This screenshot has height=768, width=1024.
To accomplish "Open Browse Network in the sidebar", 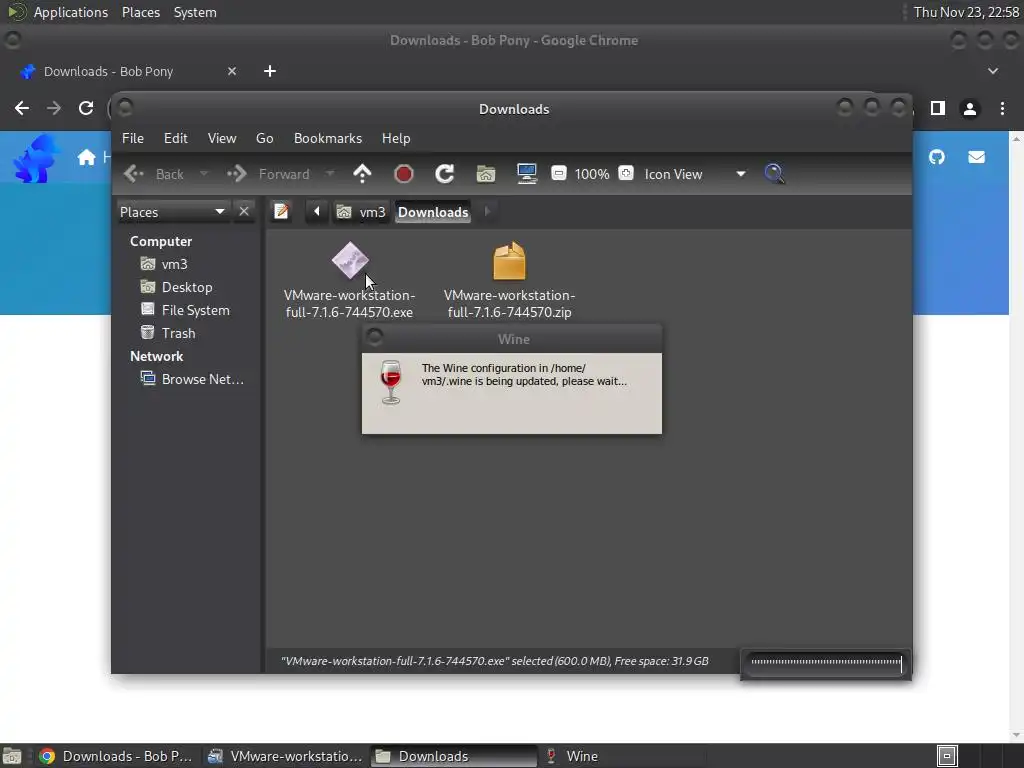I will pyautogui.click(x=192, y=379).
